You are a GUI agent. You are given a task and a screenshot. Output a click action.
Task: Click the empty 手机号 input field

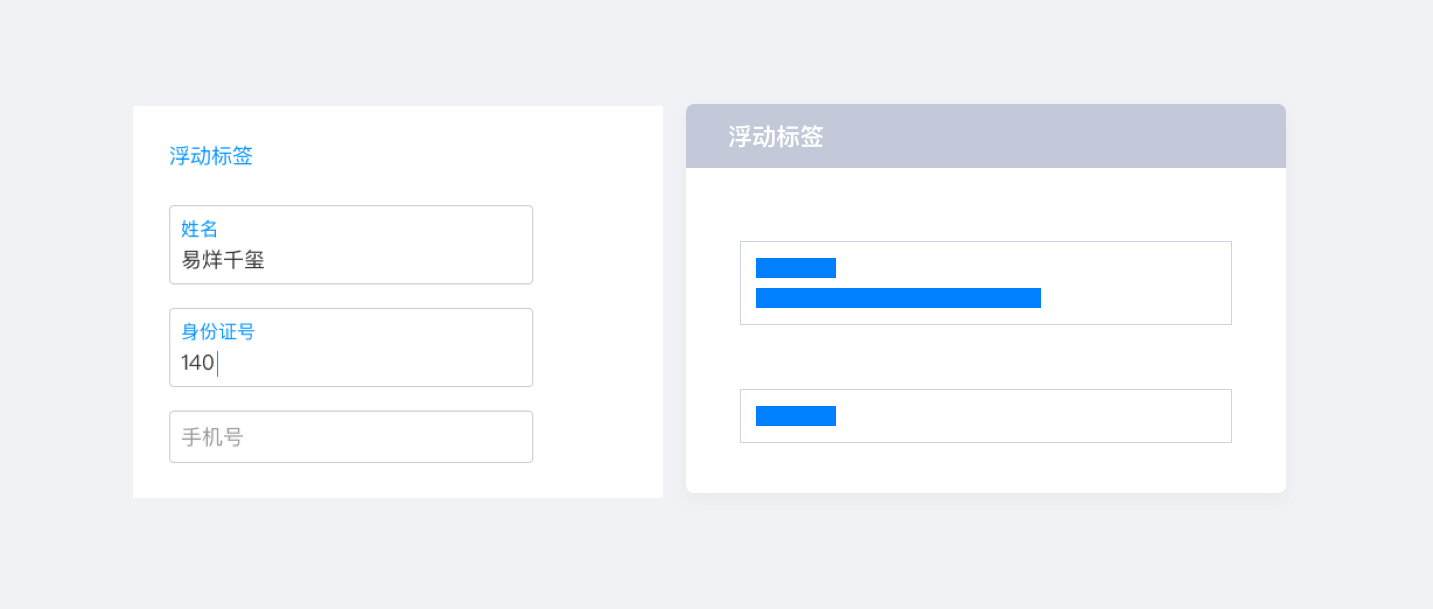[350, 437]
